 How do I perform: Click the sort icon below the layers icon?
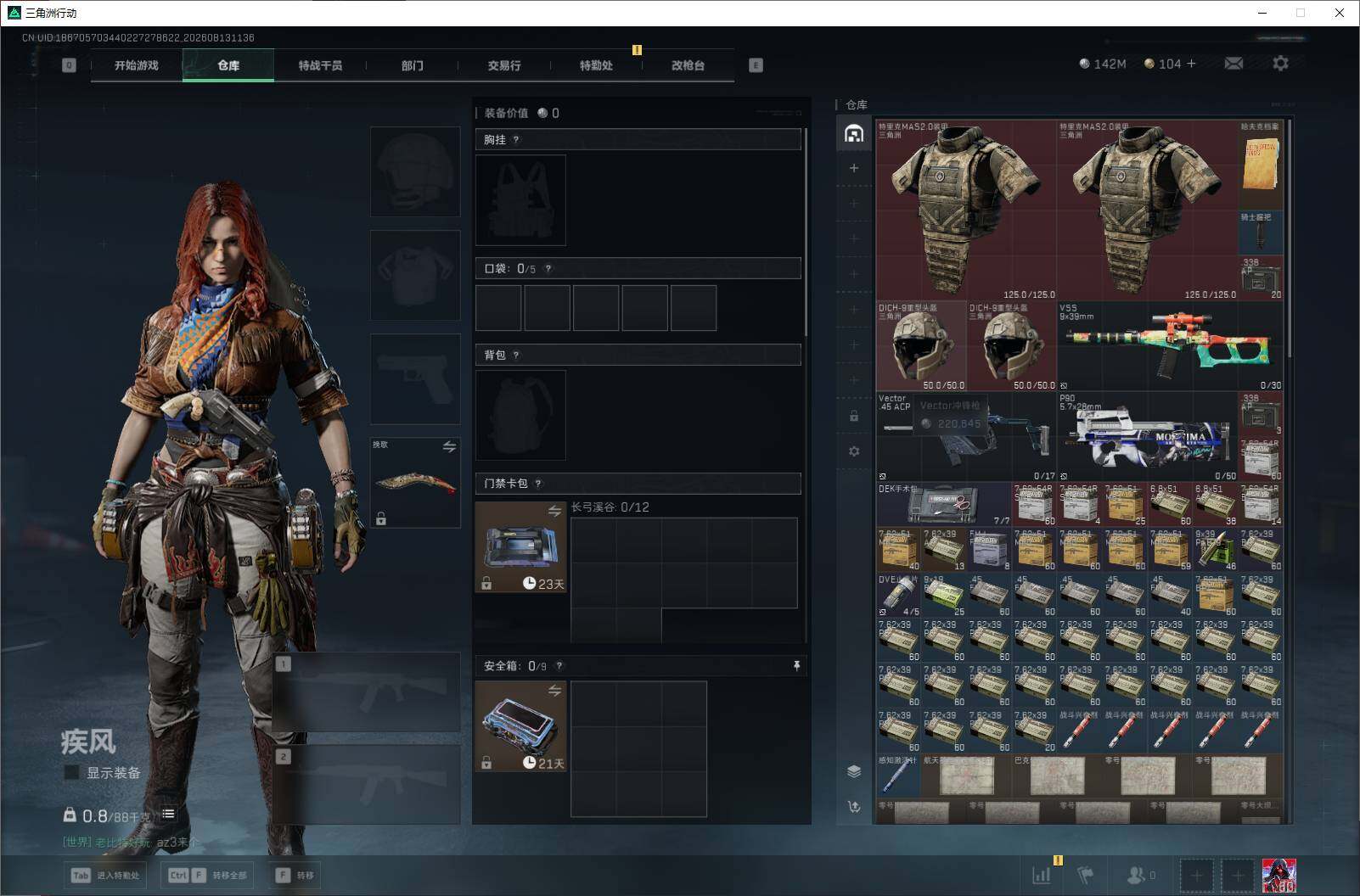854,806
